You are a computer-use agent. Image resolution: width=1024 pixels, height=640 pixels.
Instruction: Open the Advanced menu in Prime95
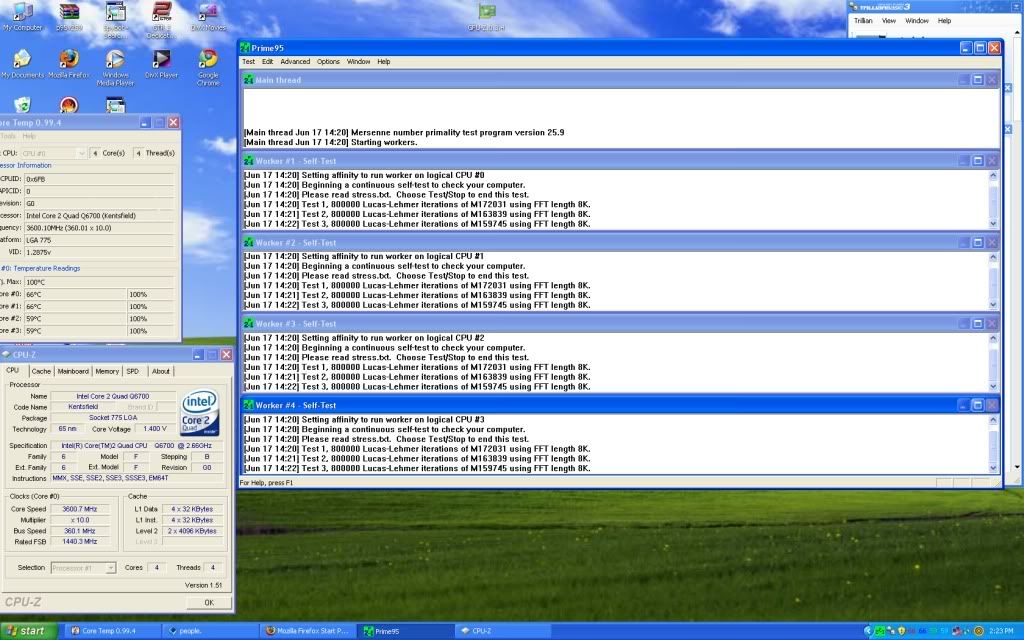coord(295,61)
